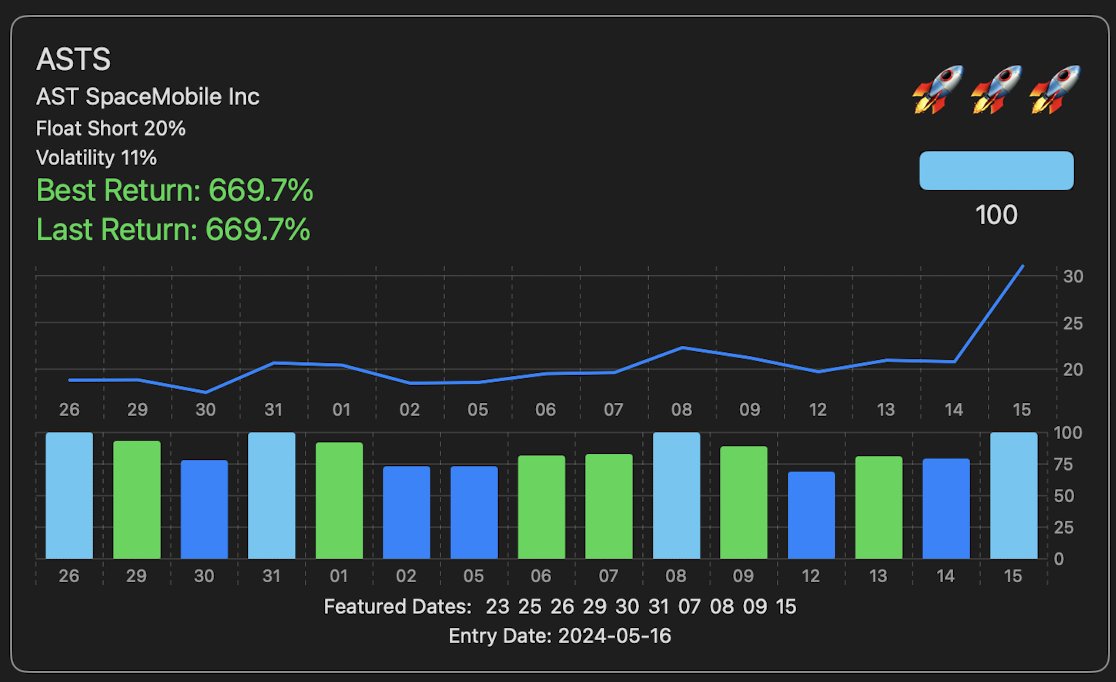
Task: Click the last rocket emoji
Action: pyautogui.click(x=1055, y=90)
